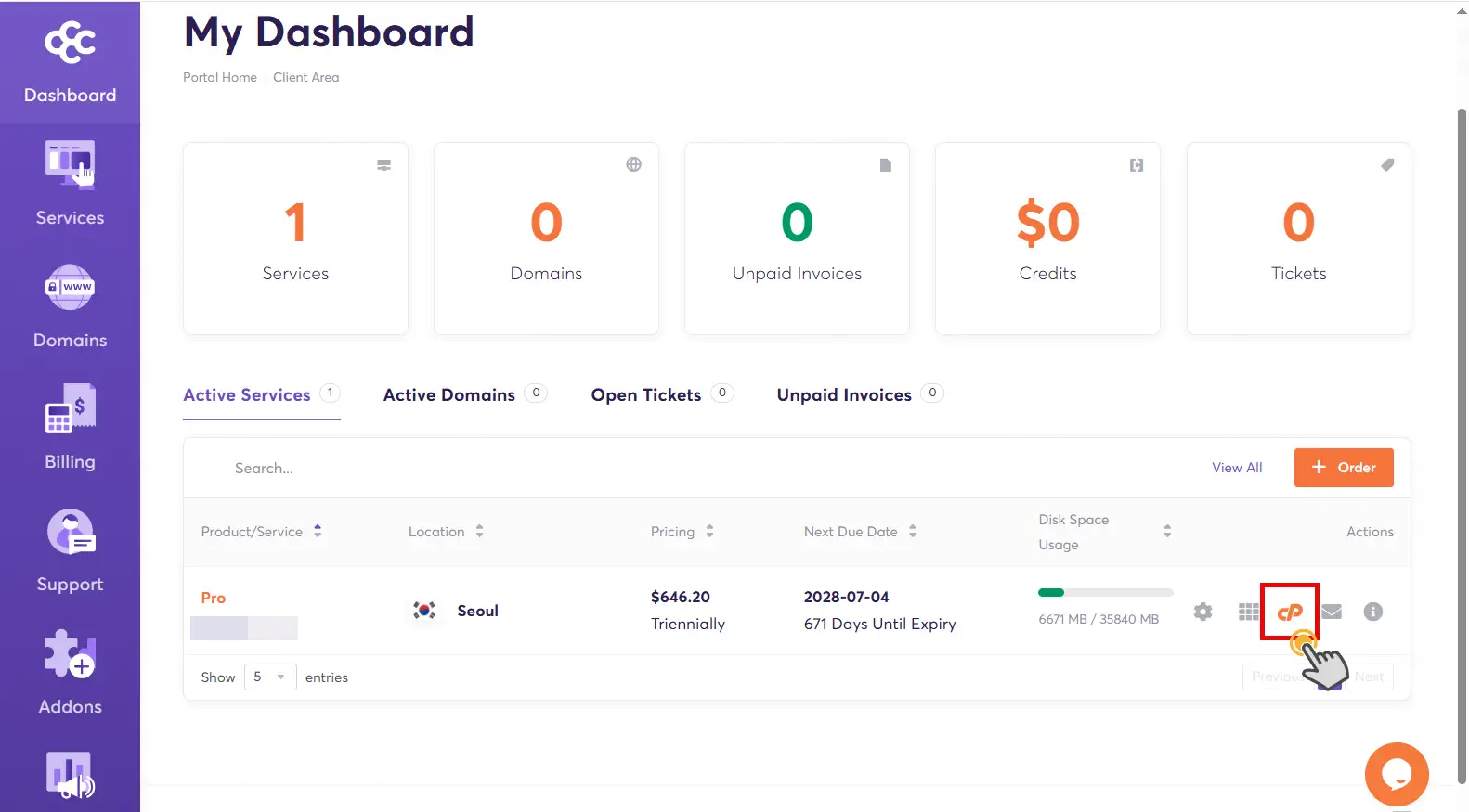Open the cPanel login icon
This screenshot has height=812, width=1469.
(1290, 612)
